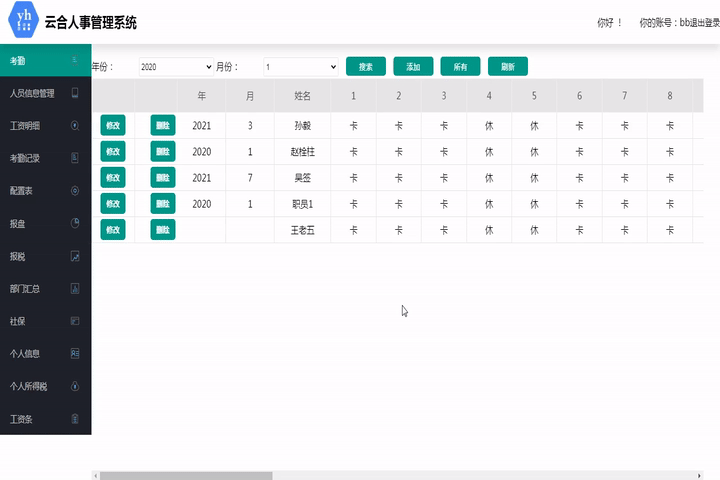
Task: Click the 工资明细 sidebar icon
Action: 75,126
